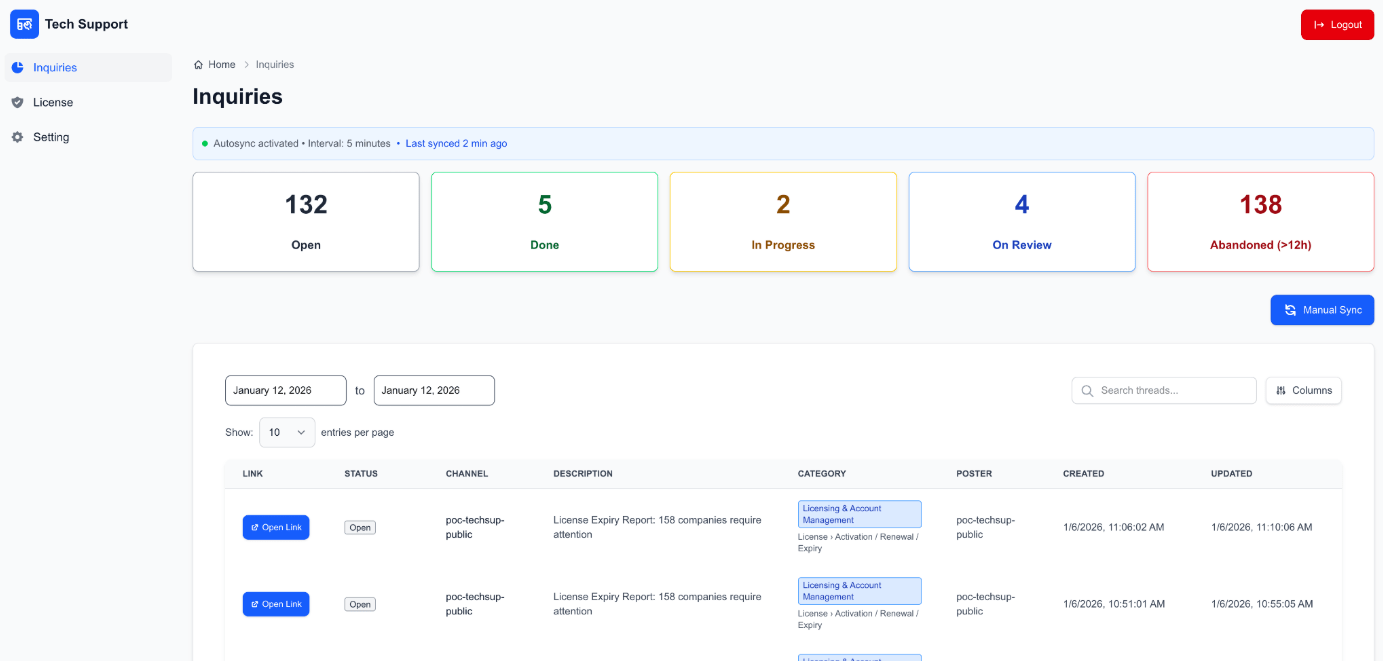This screenshot has width=1383, height=661.
Task: Click the Manual Sync button
Action: click(x=1322, y=310)
